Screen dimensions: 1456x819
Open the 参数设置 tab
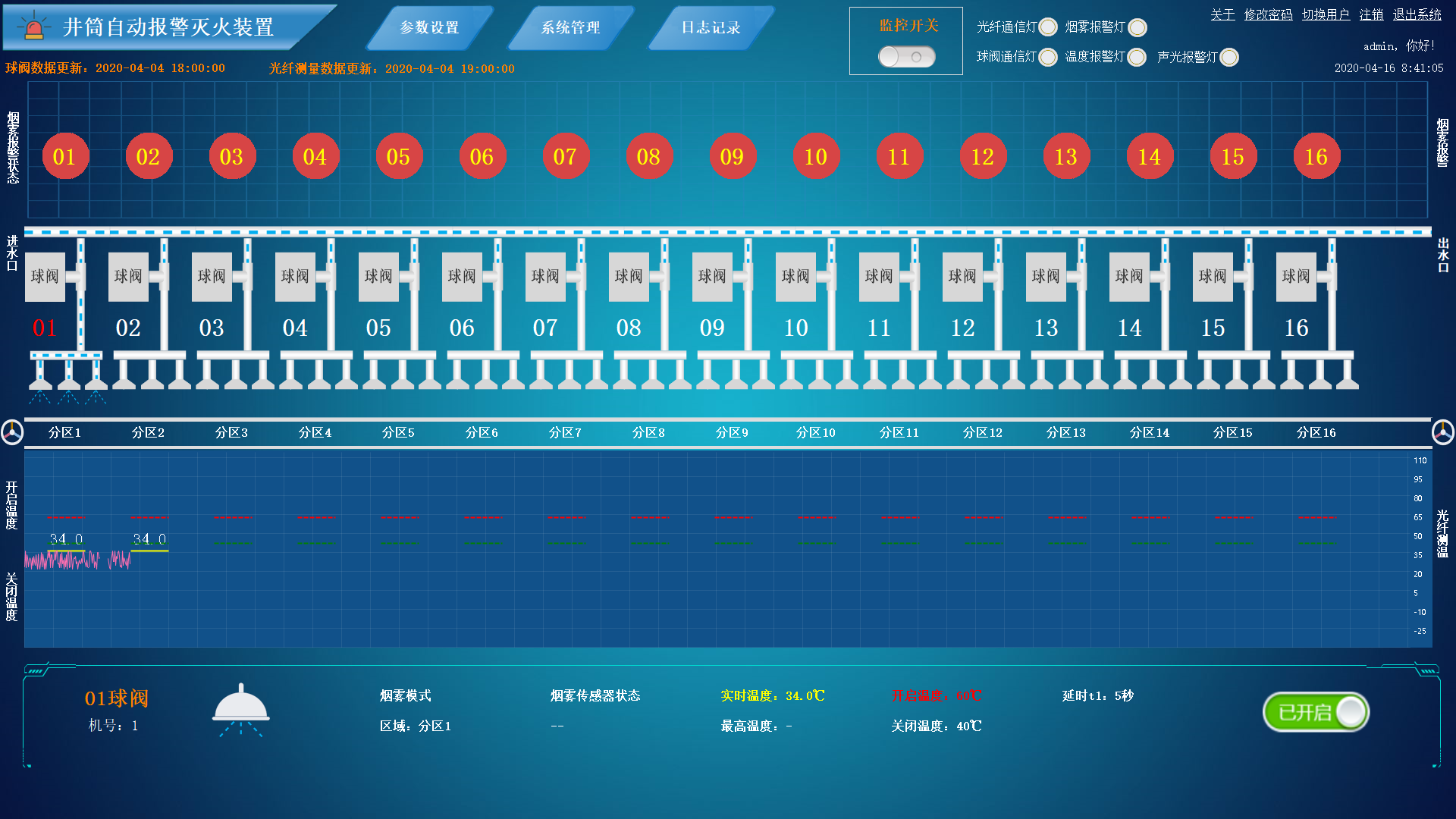tap(429, 27)
